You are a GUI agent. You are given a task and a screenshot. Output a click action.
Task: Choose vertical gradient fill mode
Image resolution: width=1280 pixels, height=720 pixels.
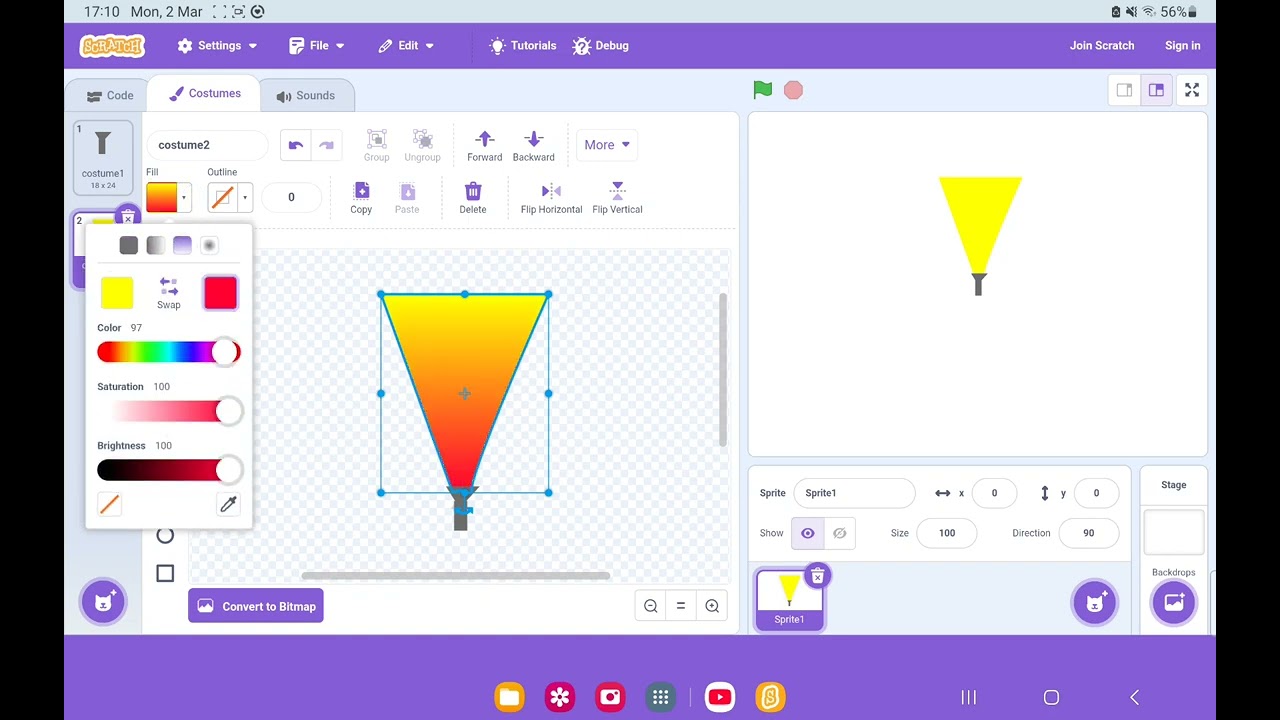pyautogui.click(x=182, y=245)
